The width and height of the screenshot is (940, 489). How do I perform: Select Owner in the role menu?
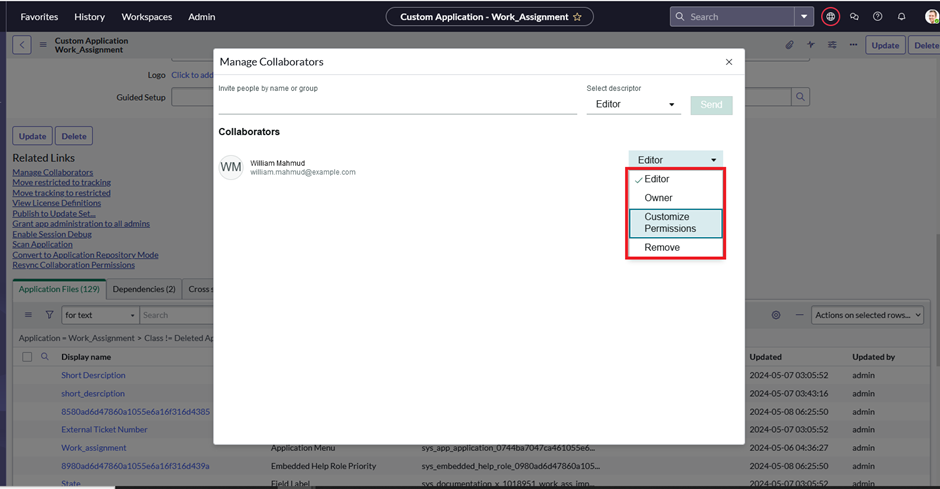(x=658, y=198)
